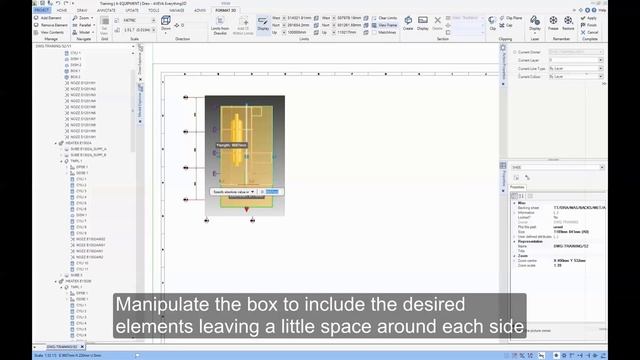Click the Display section icon
This screenshot has width=640, height=360.
pyautogui.click(x=423, y=20)
